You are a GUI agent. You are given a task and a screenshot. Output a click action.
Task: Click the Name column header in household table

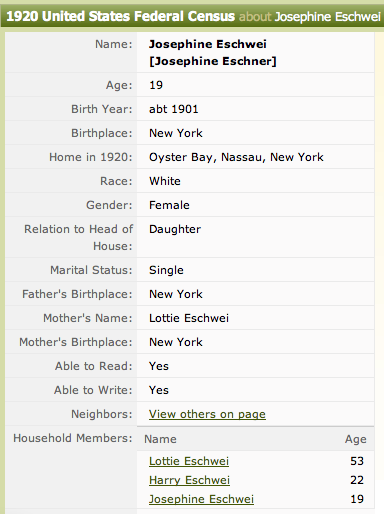160,439
